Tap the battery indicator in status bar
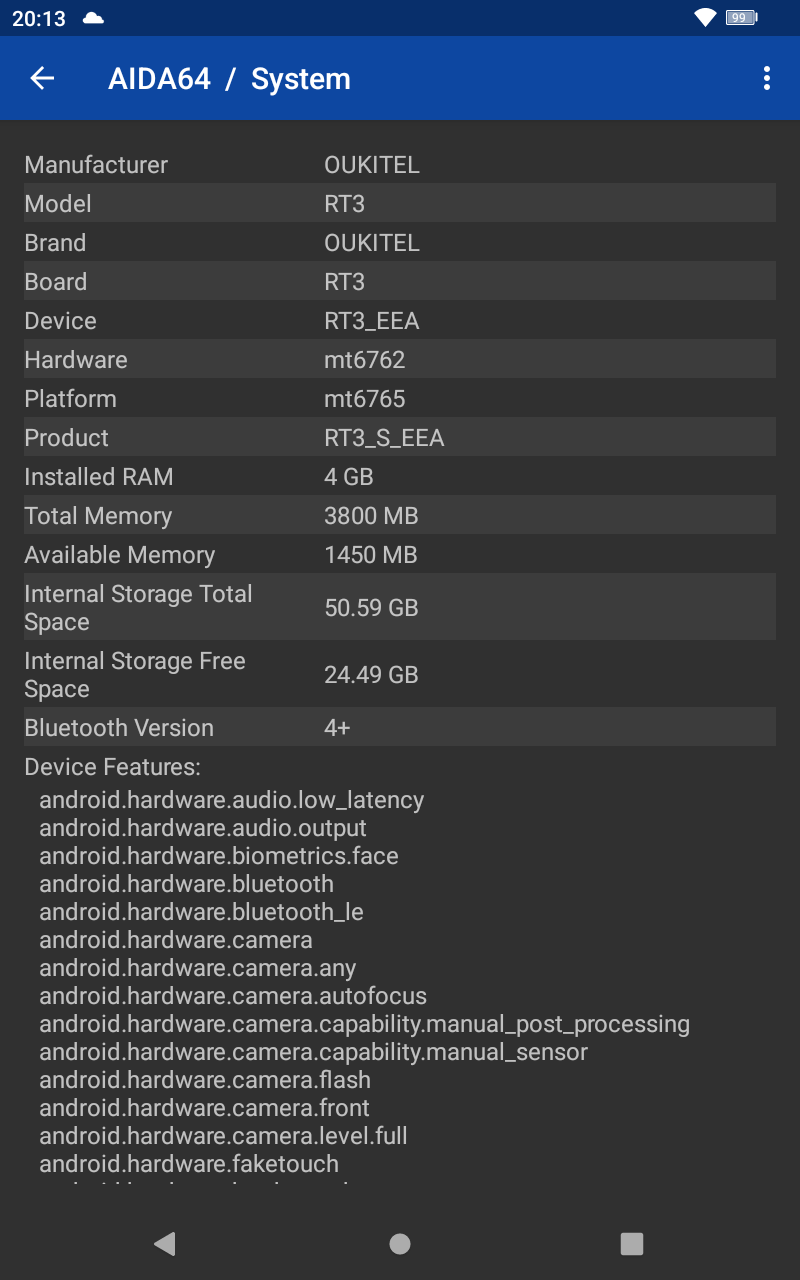This screenshot has height=1280, width=800. tap(741, 18)
